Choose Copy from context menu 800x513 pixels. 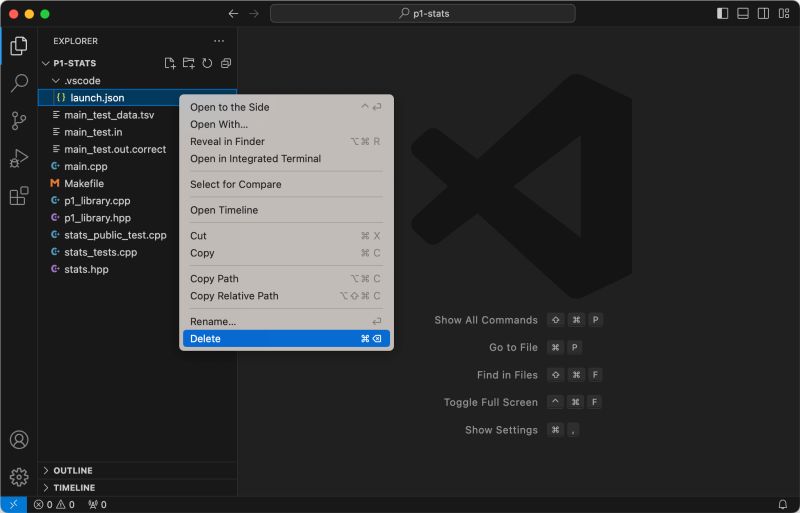pyautogui.click(x=286, y=253)
